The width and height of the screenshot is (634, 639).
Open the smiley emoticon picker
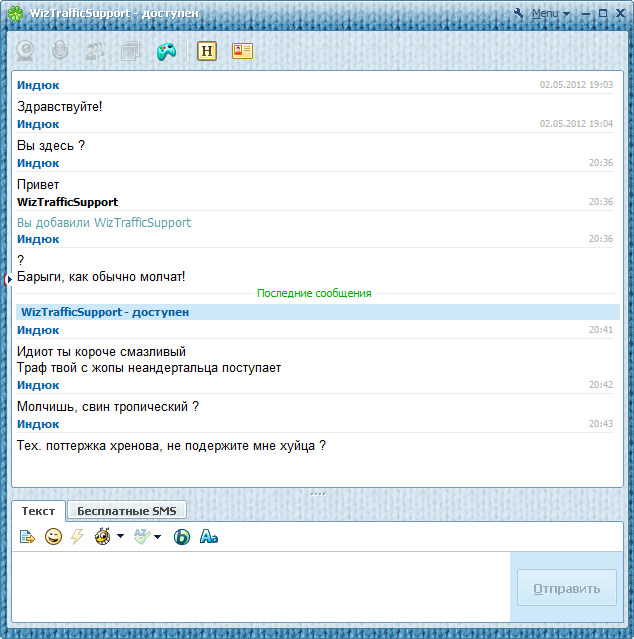tap(53, 537)
